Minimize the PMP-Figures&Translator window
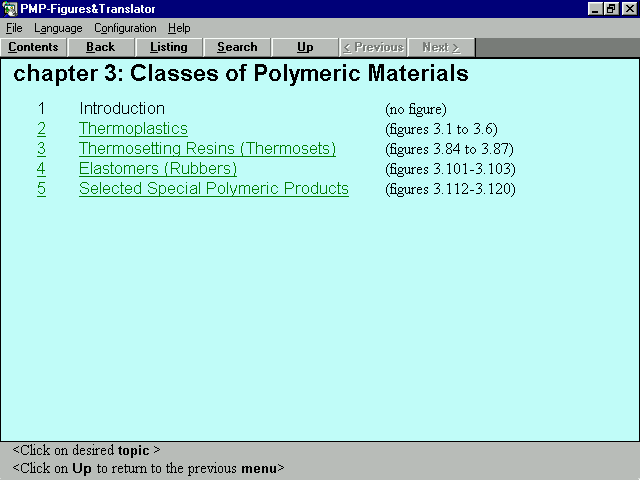640x480 pixels. 596,9
